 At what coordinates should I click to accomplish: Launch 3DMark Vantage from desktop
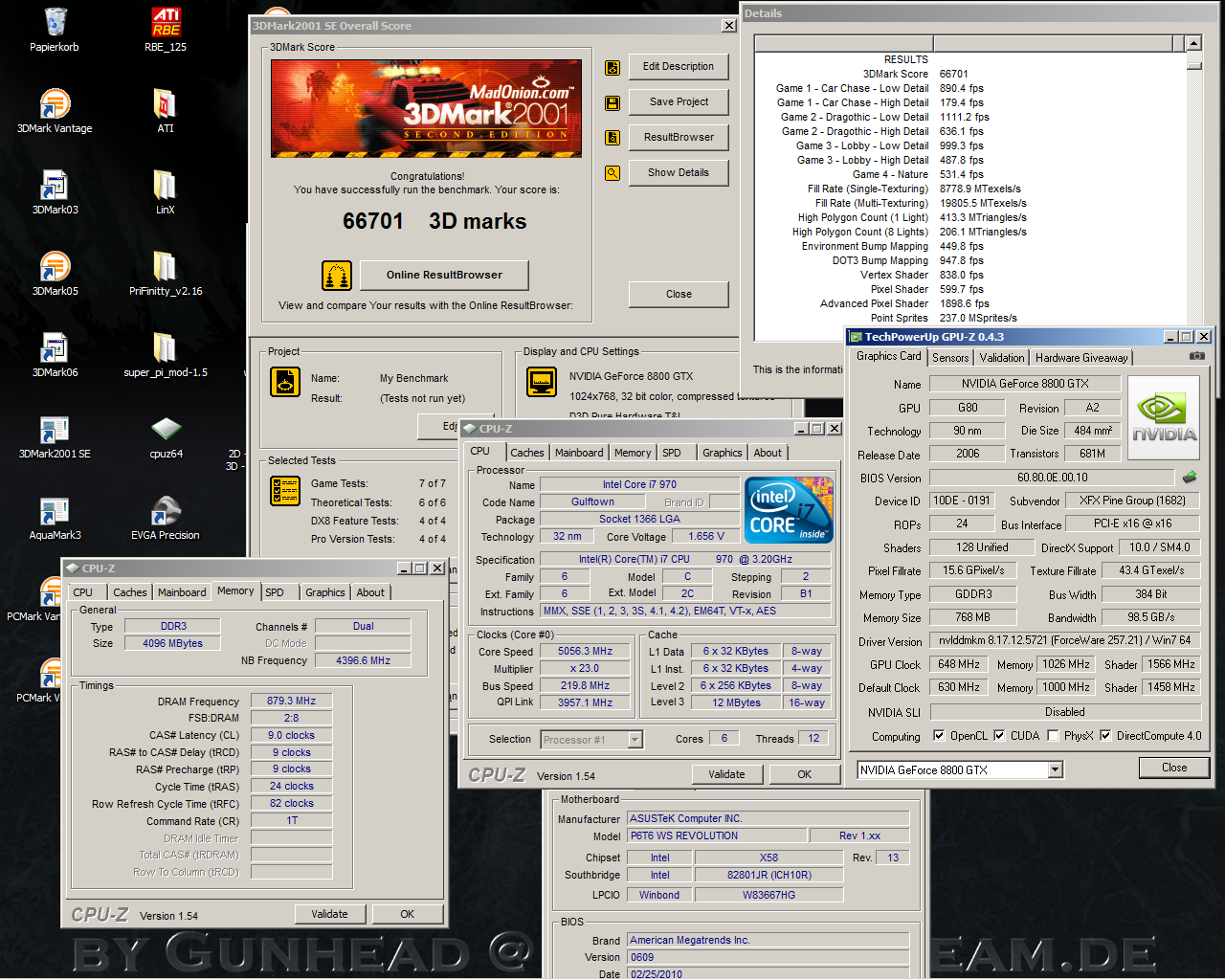pyautogui.click(x=55, y=110)
